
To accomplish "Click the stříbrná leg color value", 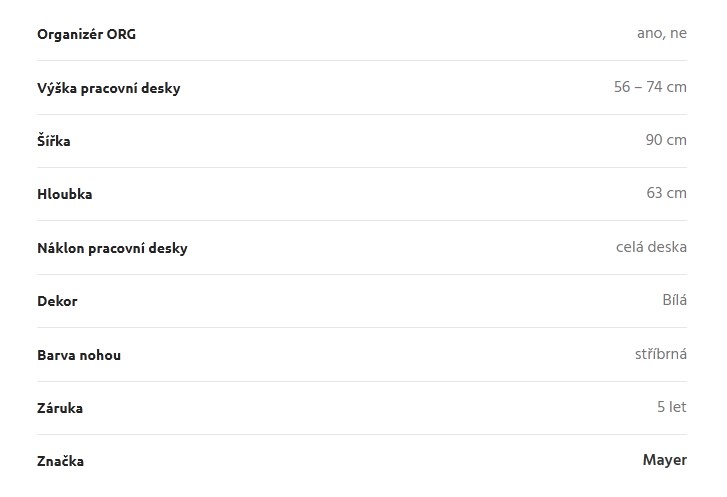I will pyautogui.click(x=661, y=354).
